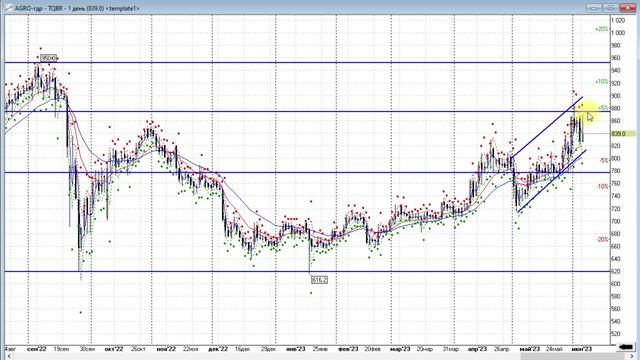Viewport: 640px width, 360px height.
Task: Select horizontal level line near 780
Action: coord(306,172)
